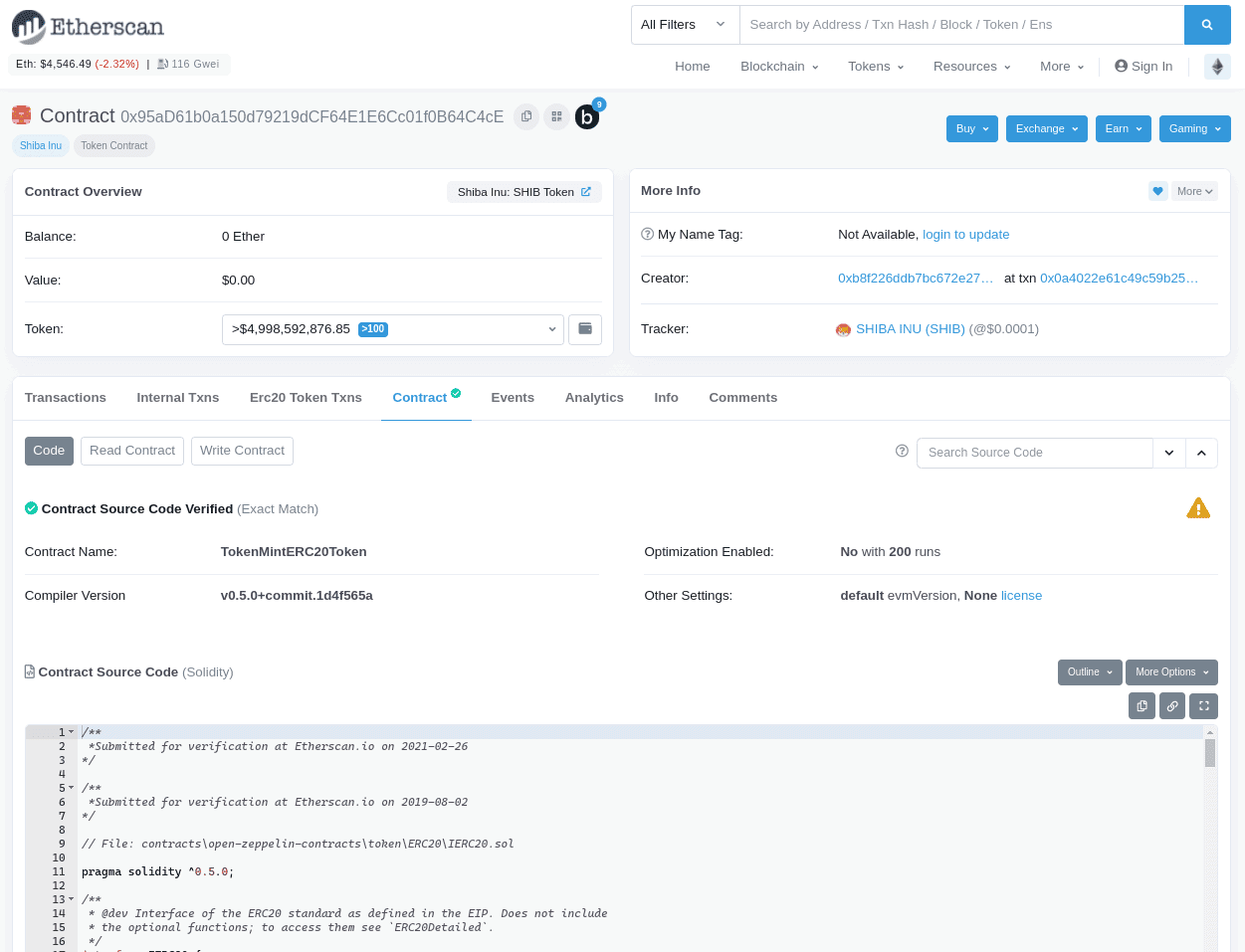This screenshot has height=952, width=1245.
Task: Open the Outline dropdown
Action: [1090, 672]
